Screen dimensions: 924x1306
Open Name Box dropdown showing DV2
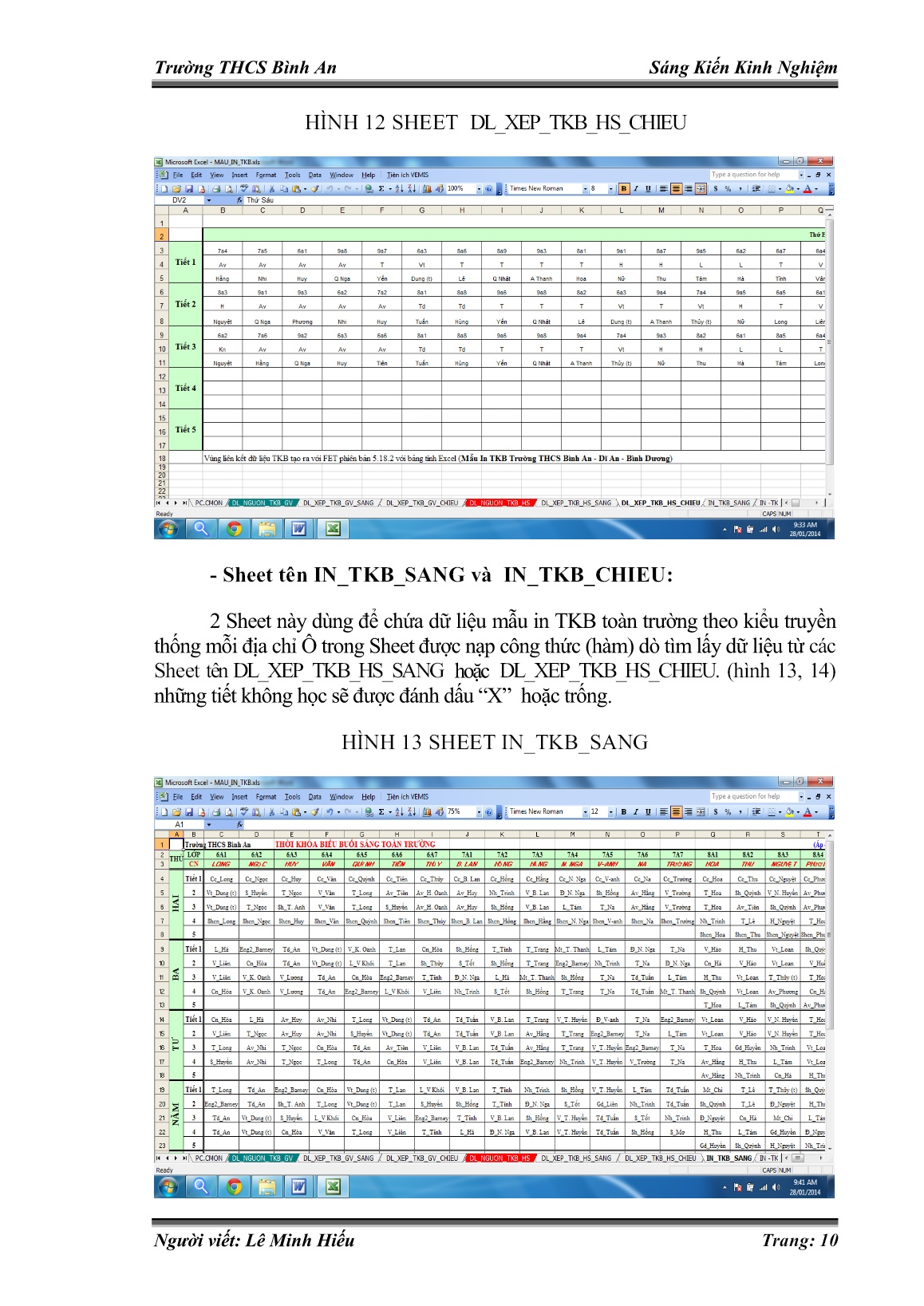(209, 200)
